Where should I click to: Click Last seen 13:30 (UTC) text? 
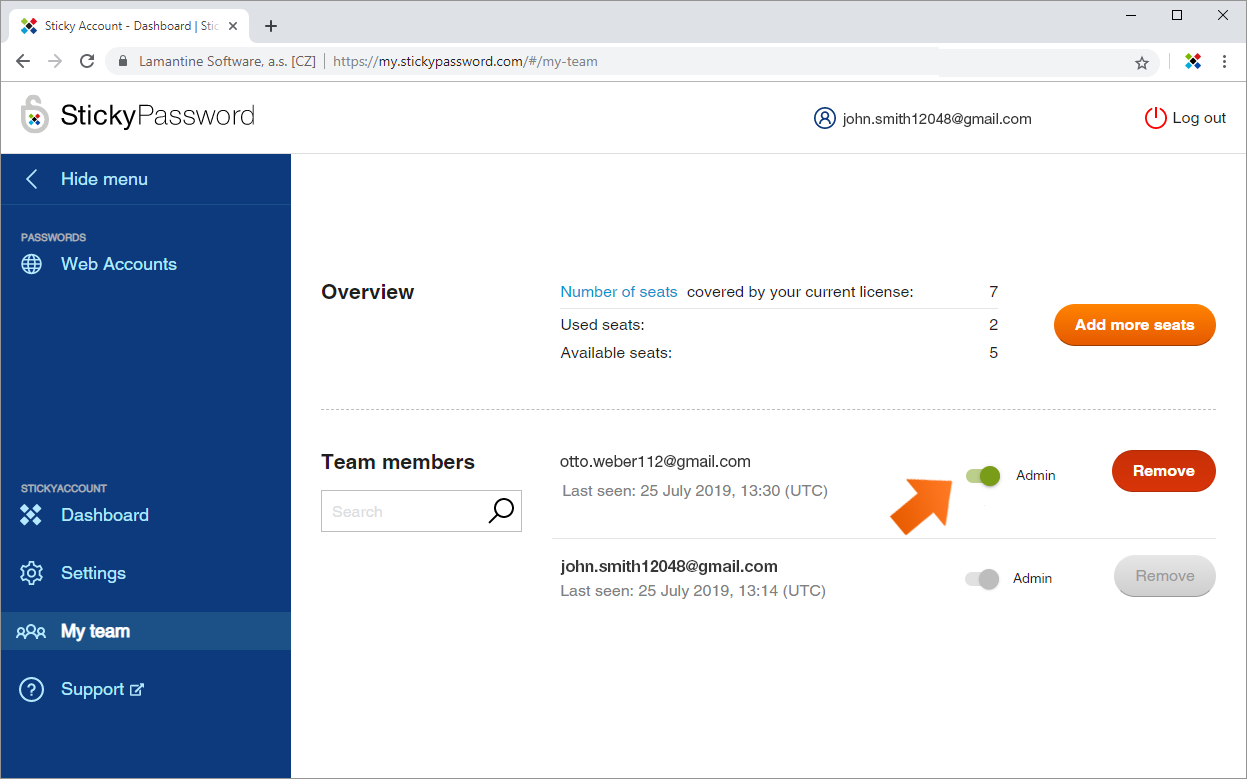pos(695,491)
